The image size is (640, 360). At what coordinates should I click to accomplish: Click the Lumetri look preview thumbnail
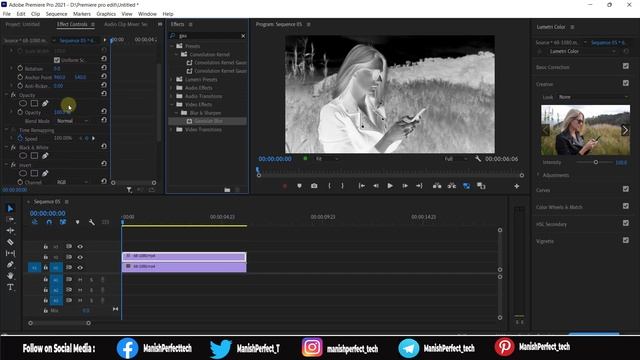click(x=585, y=130)
